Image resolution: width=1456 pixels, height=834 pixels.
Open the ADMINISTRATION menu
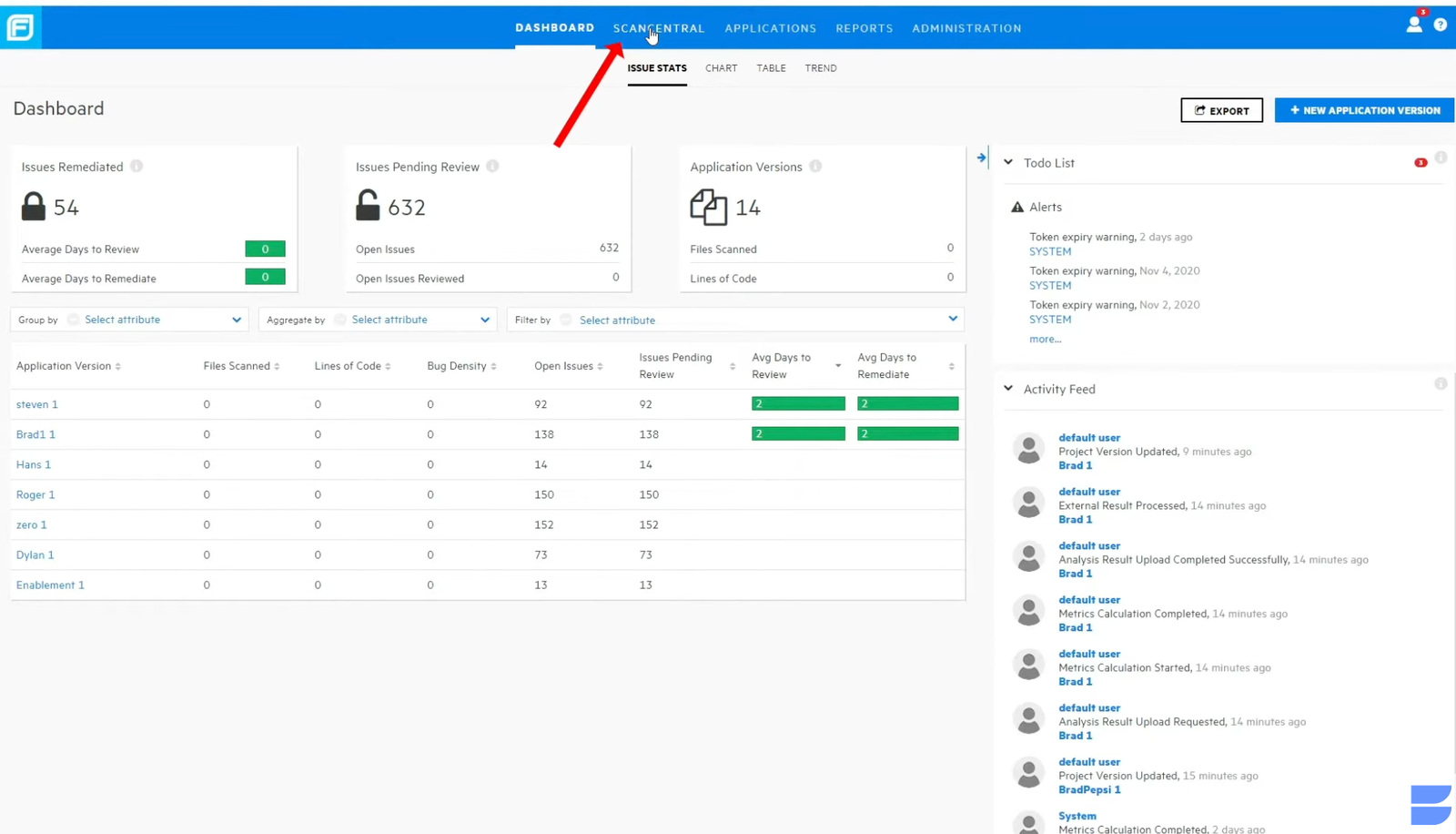tap(966, 28)
